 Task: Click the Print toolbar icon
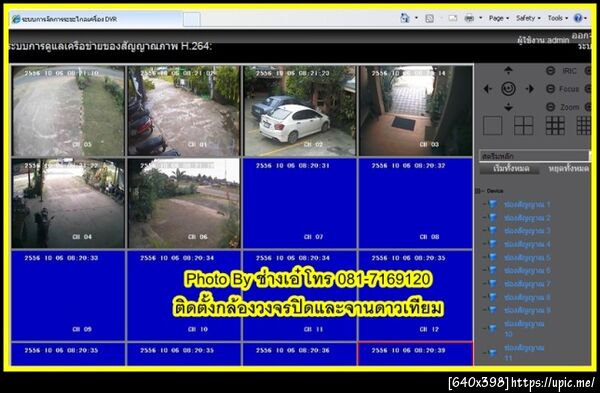[469, 18]
